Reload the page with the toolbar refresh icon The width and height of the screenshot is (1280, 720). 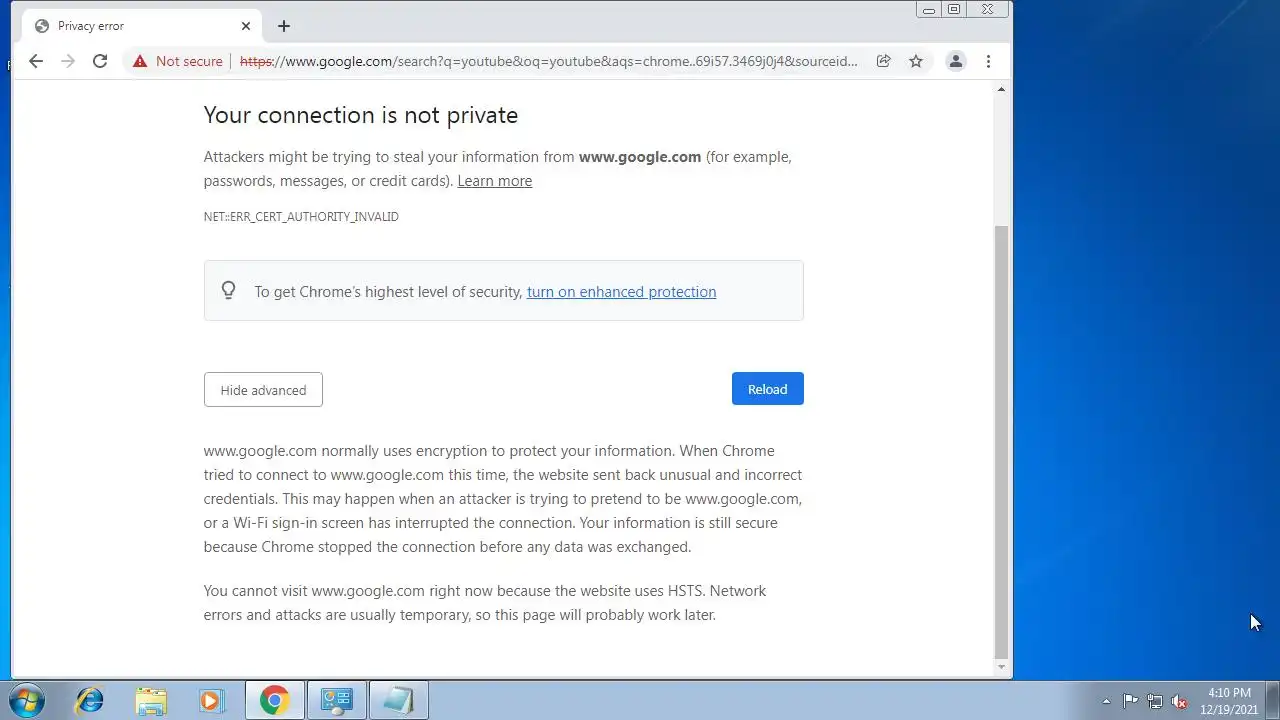coord(100,61)
